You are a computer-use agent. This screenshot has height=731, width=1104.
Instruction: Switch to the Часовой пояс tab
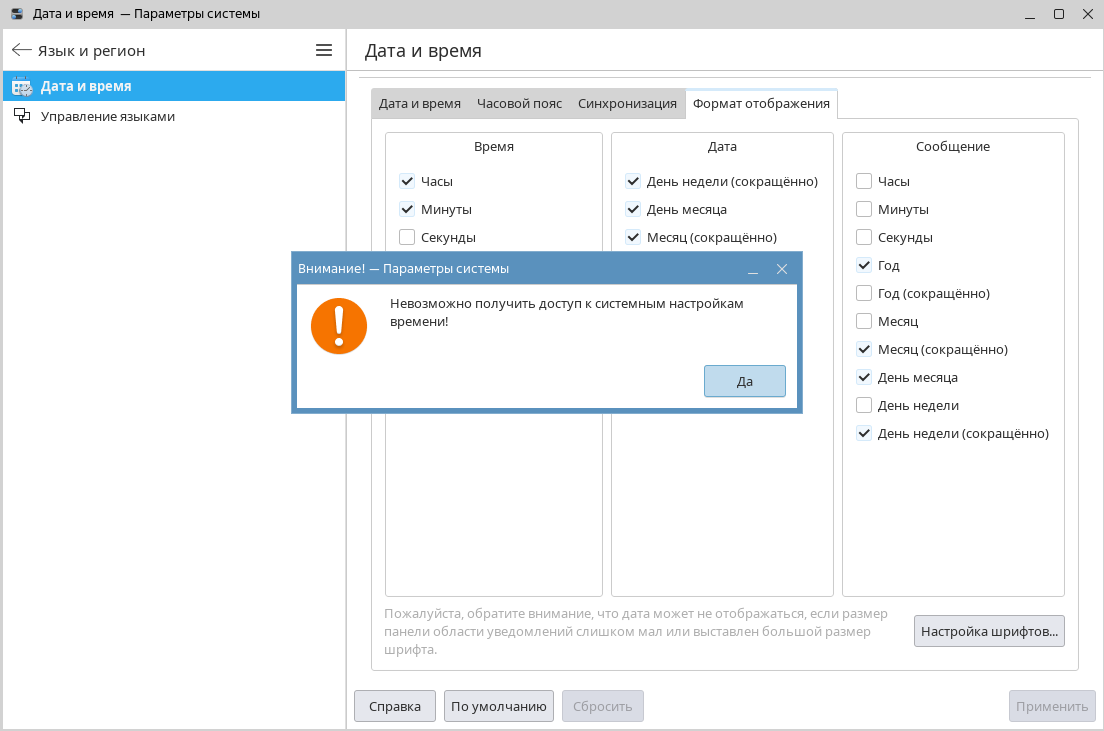519,104
